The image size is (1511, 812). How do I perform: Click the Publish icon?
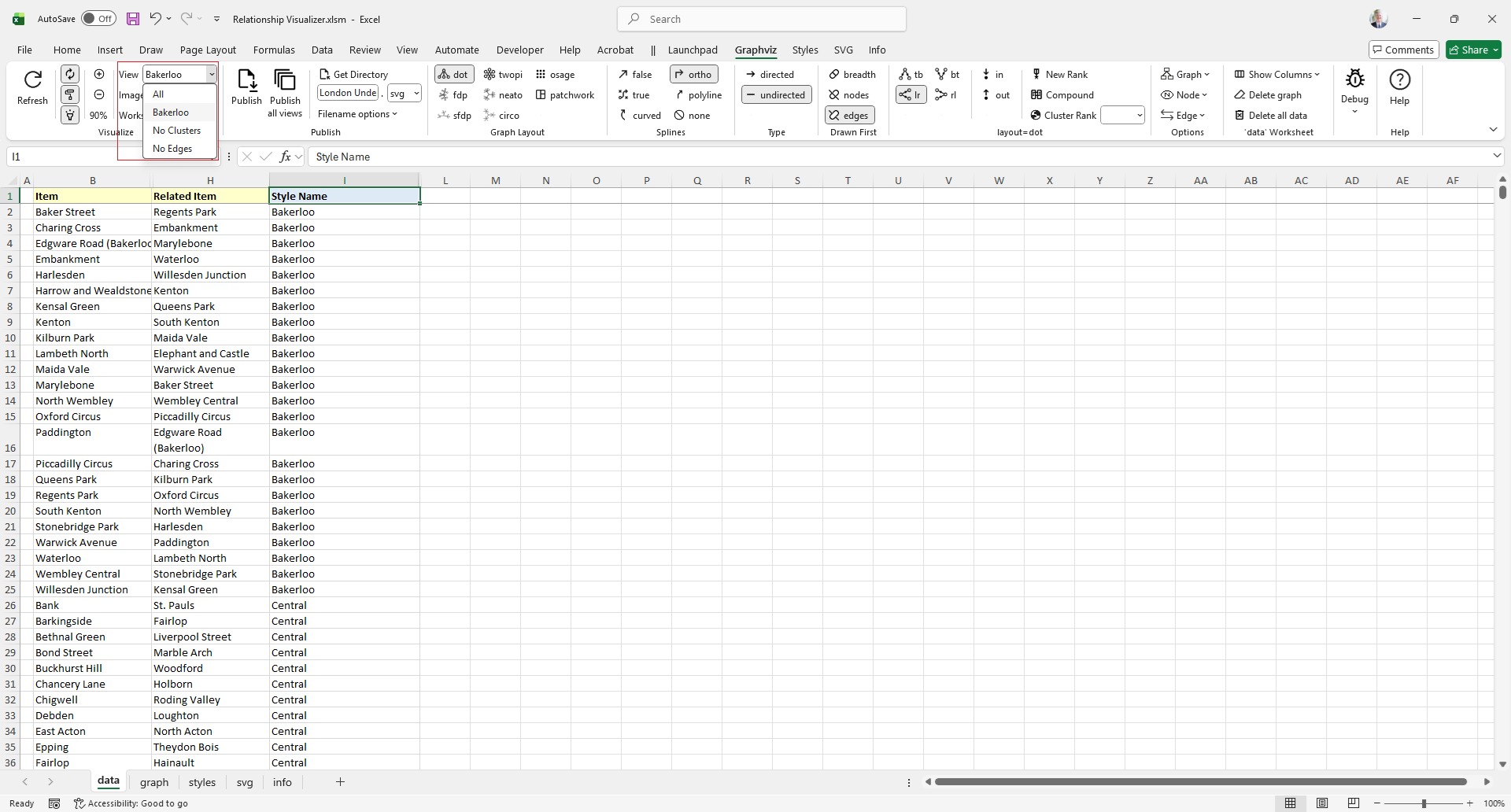pos(246,80)
